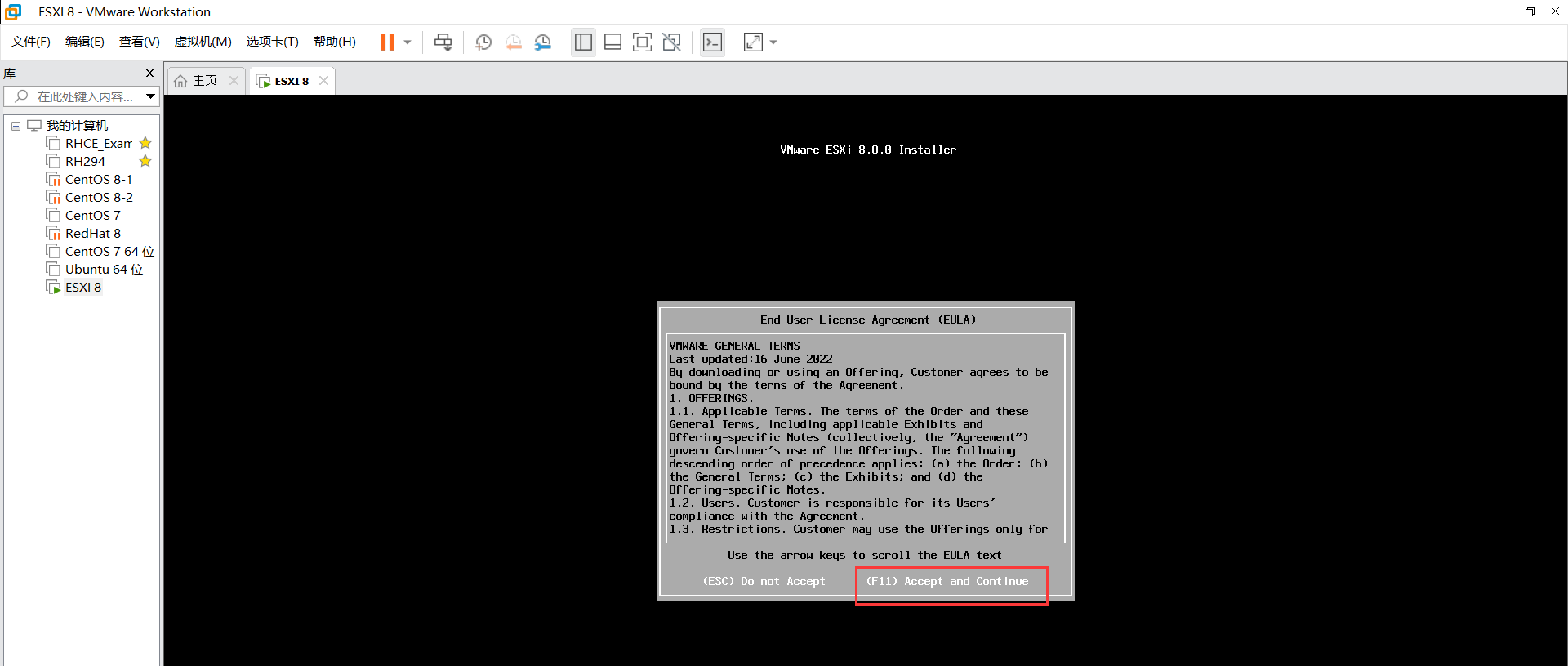Toggle favorite star for RHCE_Exam

[145, 143]
